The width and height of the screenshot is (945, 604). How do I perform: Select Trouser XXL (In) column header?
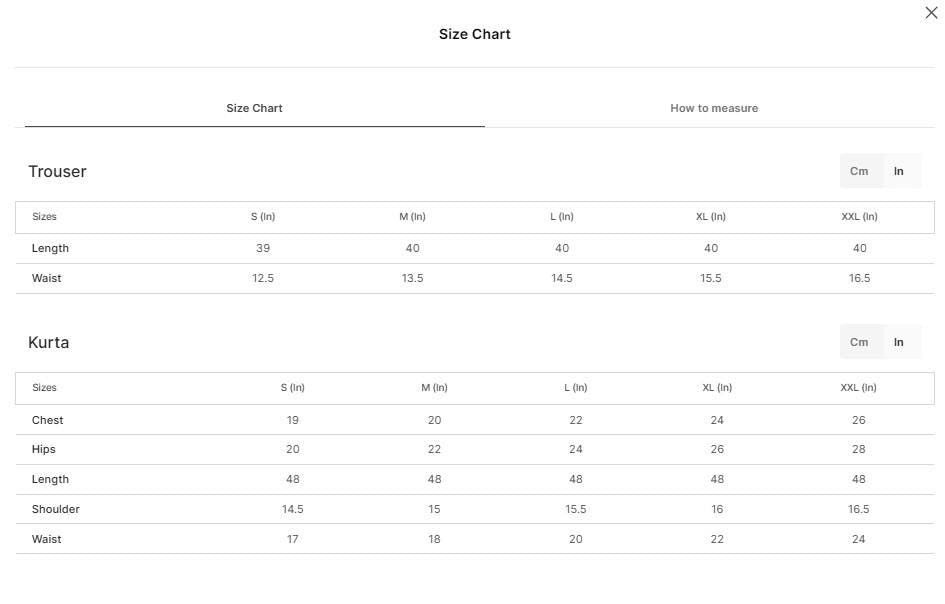(x=859, y=217)
